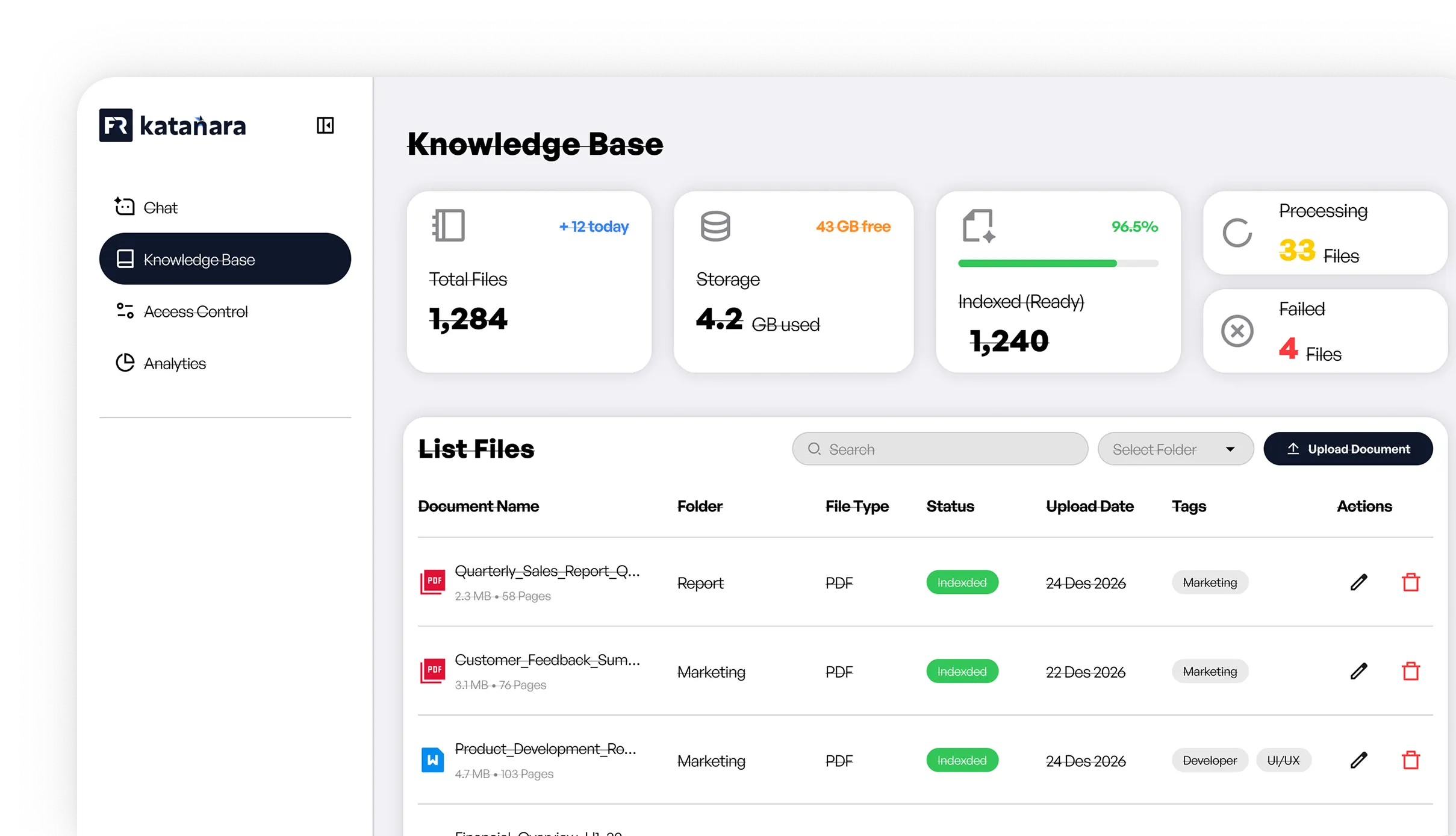
Task: Click the Total Files notebook icon
Action: point(449,226)
